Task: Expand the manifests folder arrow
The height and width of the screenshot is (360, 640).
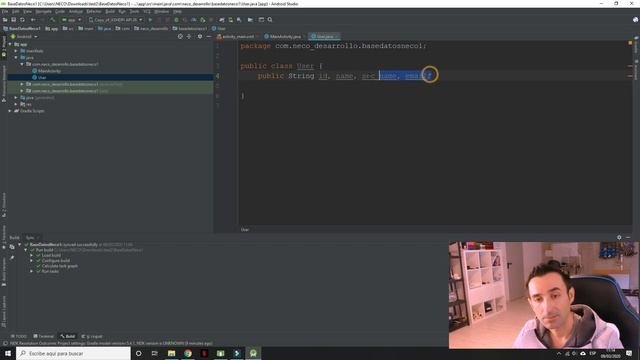Action: [16, 51]
